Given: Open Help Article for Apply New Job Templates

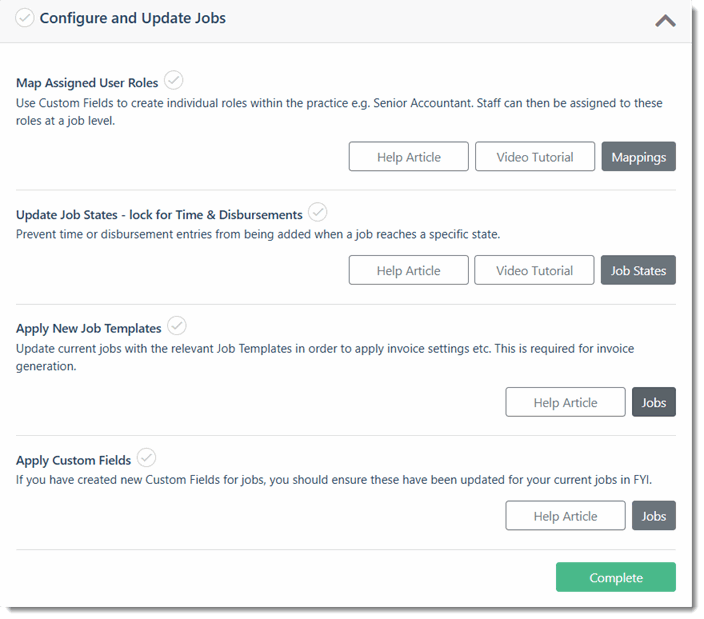Looking at the screenshot, I should tap(565, 402).
